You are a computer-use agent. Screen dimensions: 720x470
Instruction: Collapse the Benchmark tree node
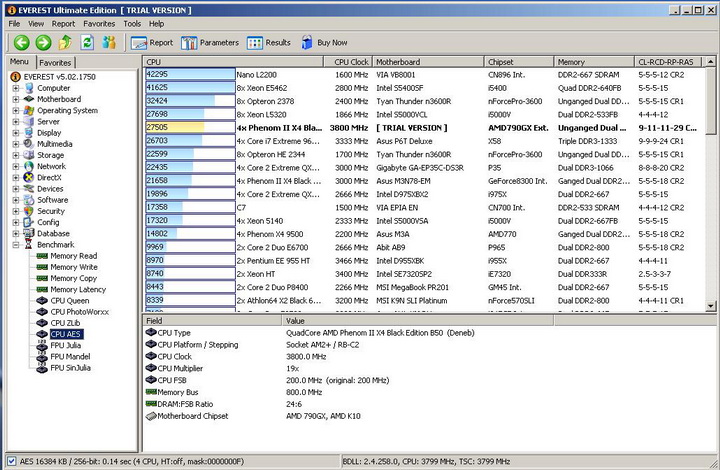16,245
